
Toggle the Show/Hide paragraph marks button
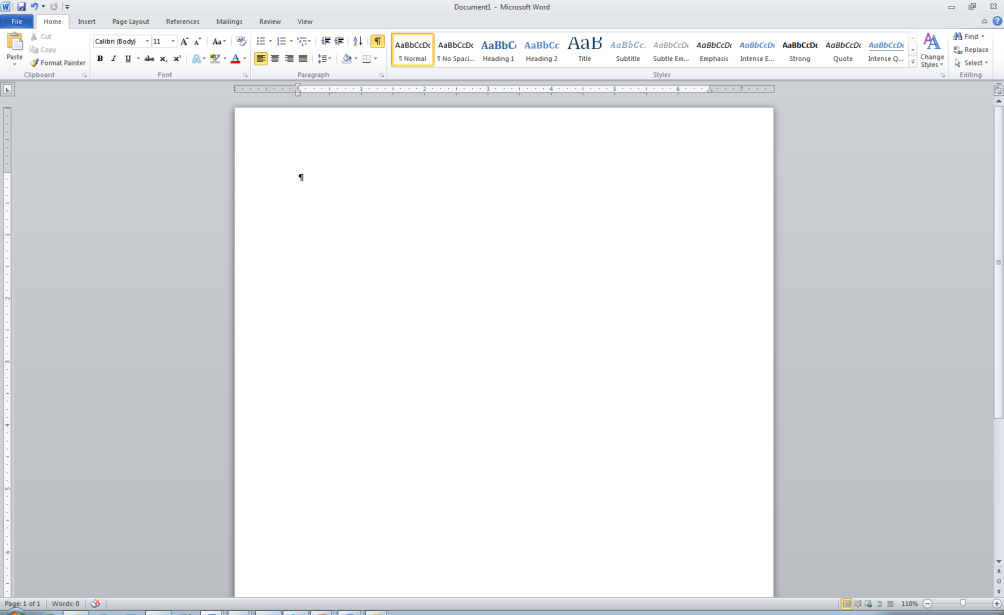pyautogui.click(x=377, y=41)
